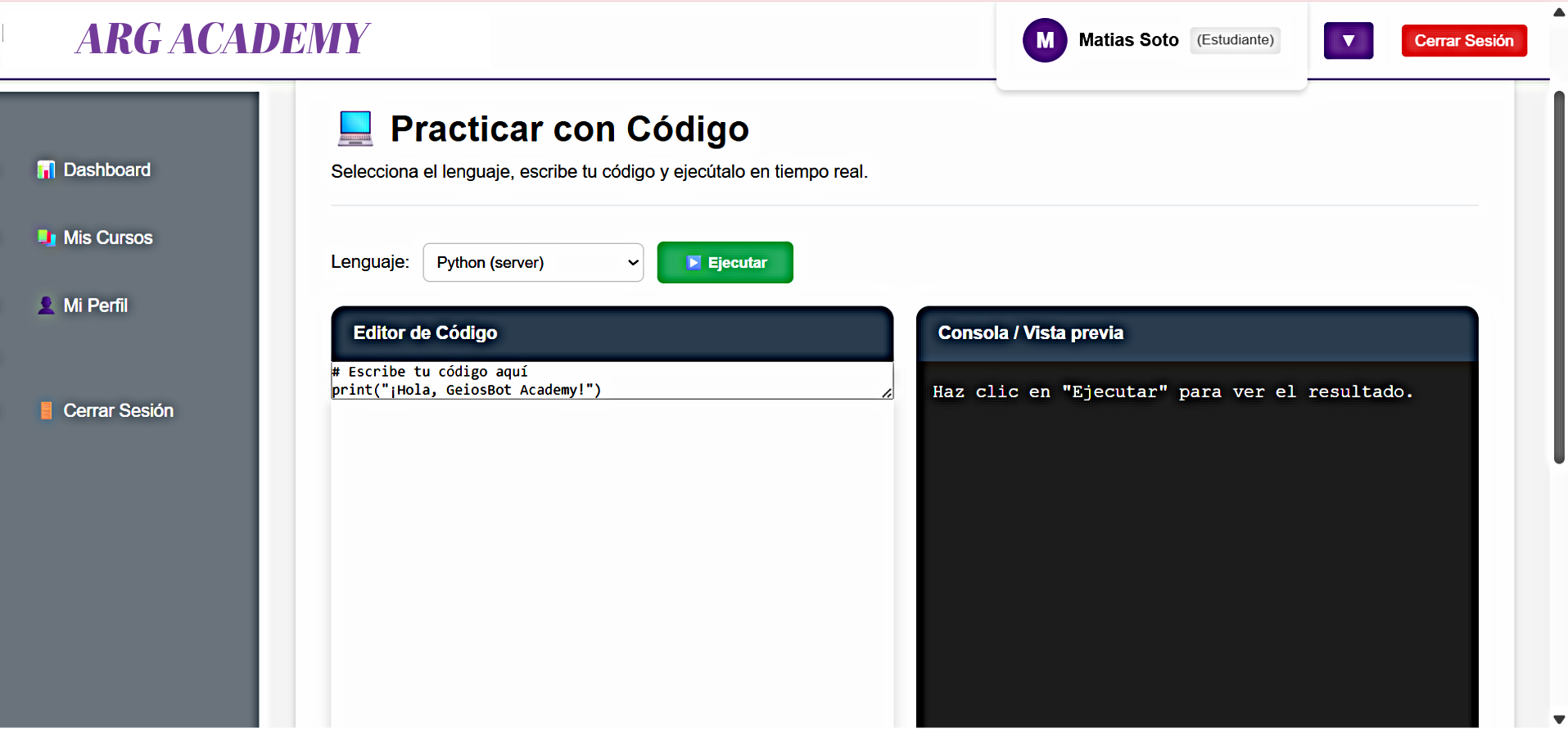Click the Cerrar Sesión icon in the sidebar
The image size is (1568, 742).
pyautogui.click(x=46, y=410)
